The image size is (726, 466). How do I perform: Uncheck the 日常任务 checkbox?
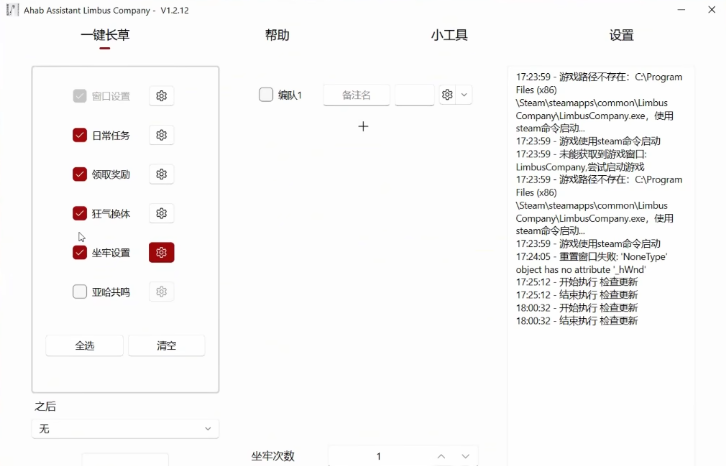80,135
